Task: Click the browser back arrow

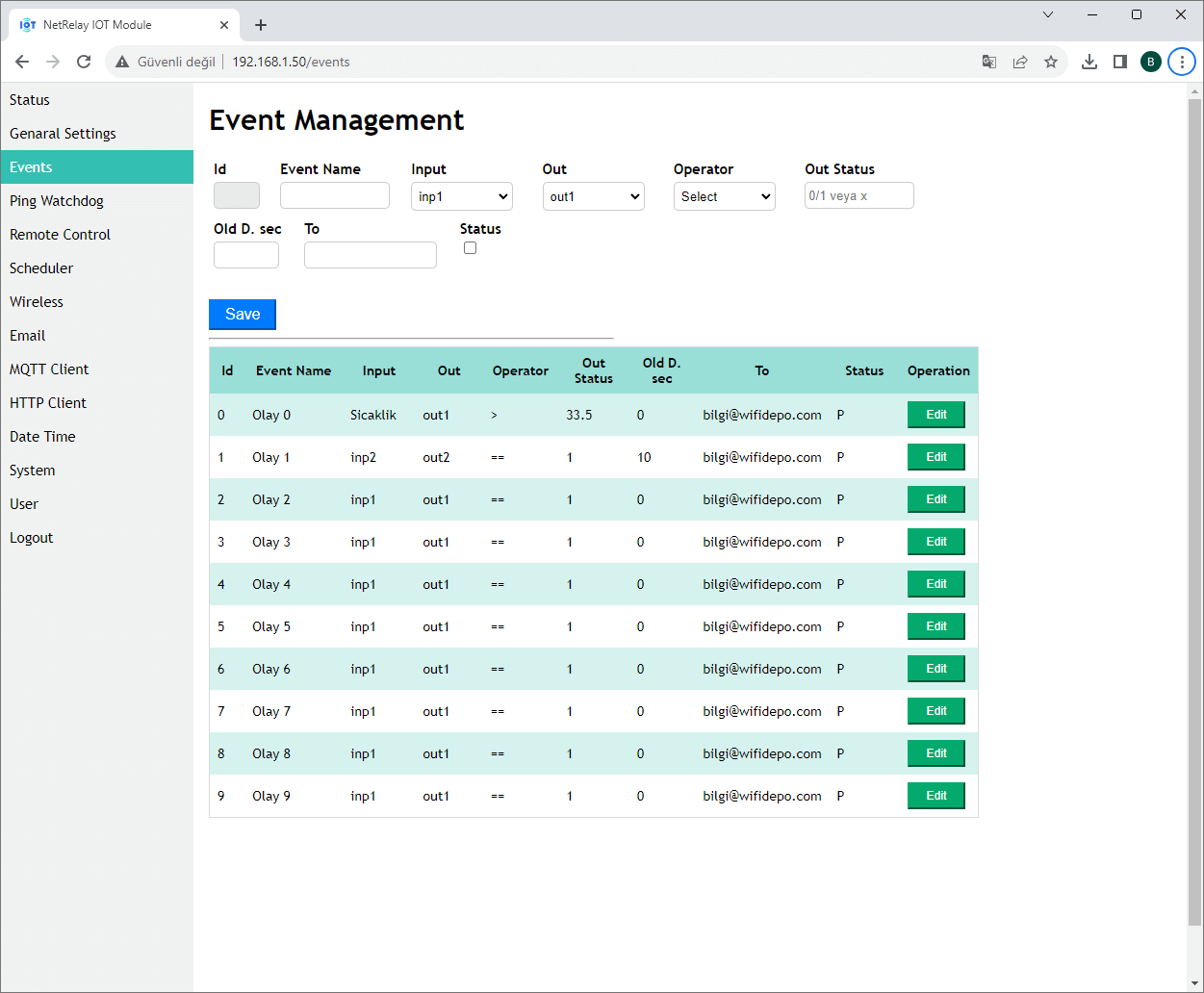Action: (x=22, y=62)
